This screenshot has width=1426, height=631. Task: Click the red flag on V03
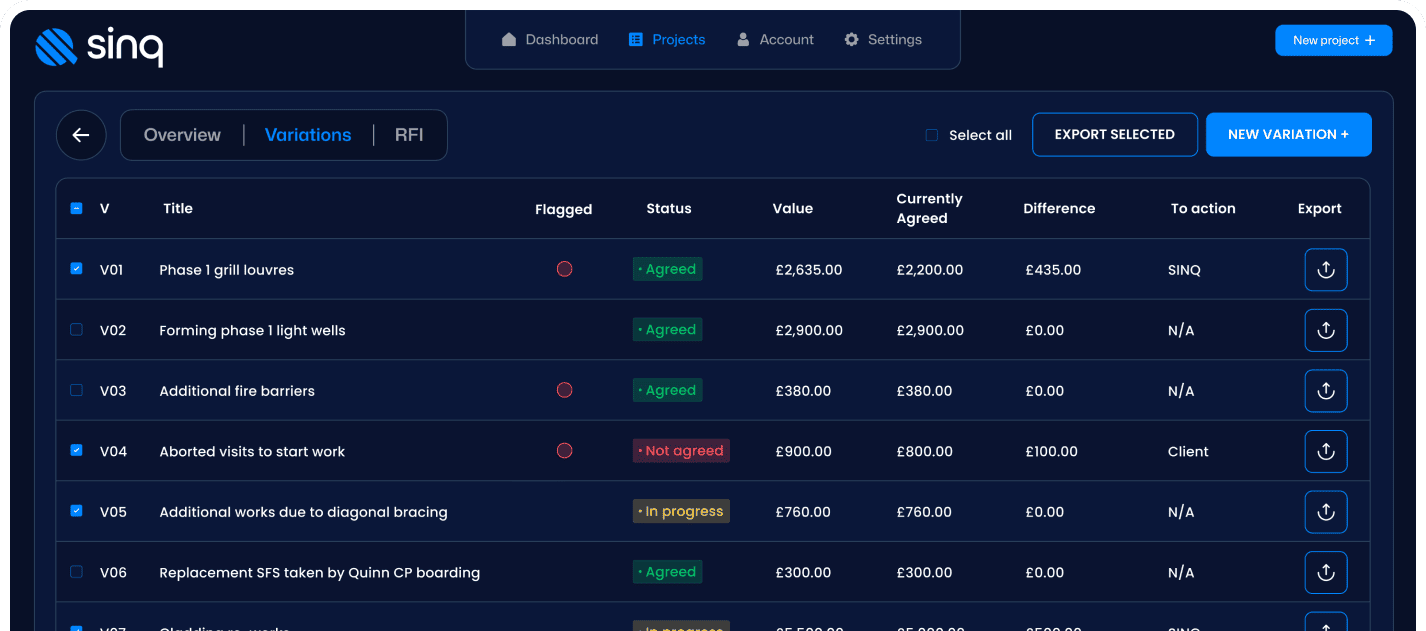pyautogui.click(x=564, y=390)
